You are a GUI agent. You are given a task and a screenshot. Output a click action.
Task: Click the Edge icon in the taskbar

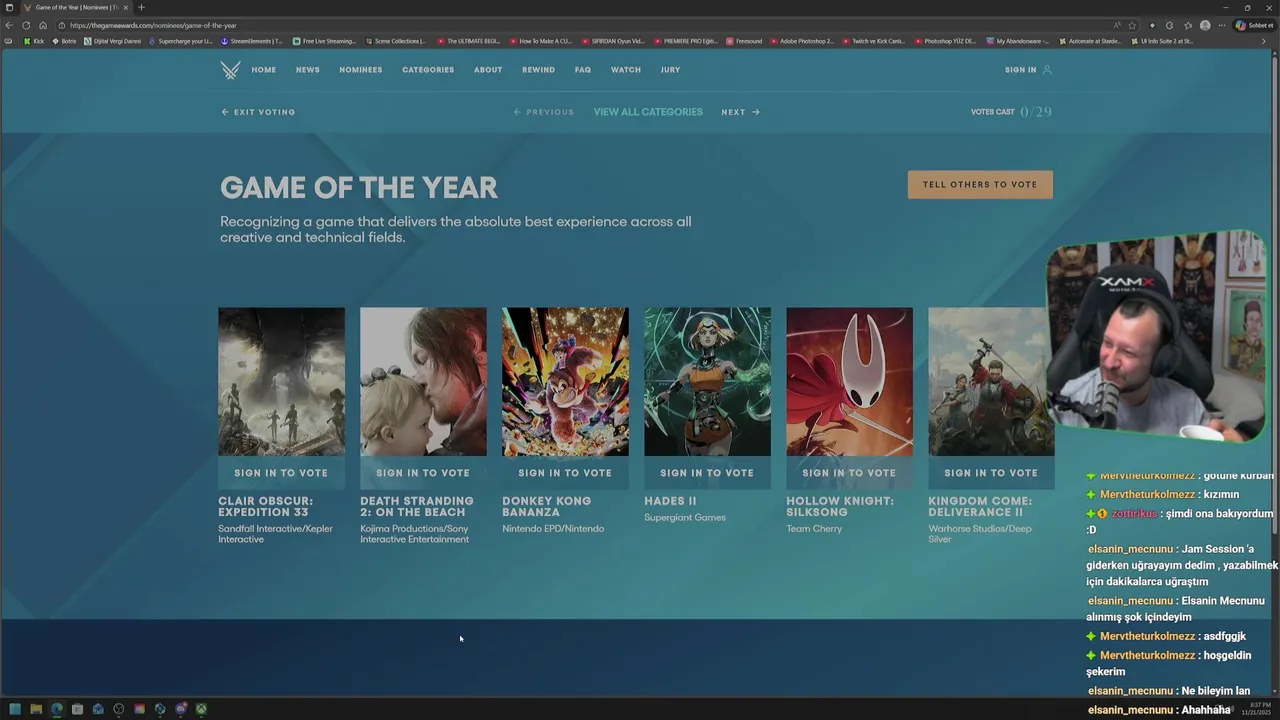[56, 709]
